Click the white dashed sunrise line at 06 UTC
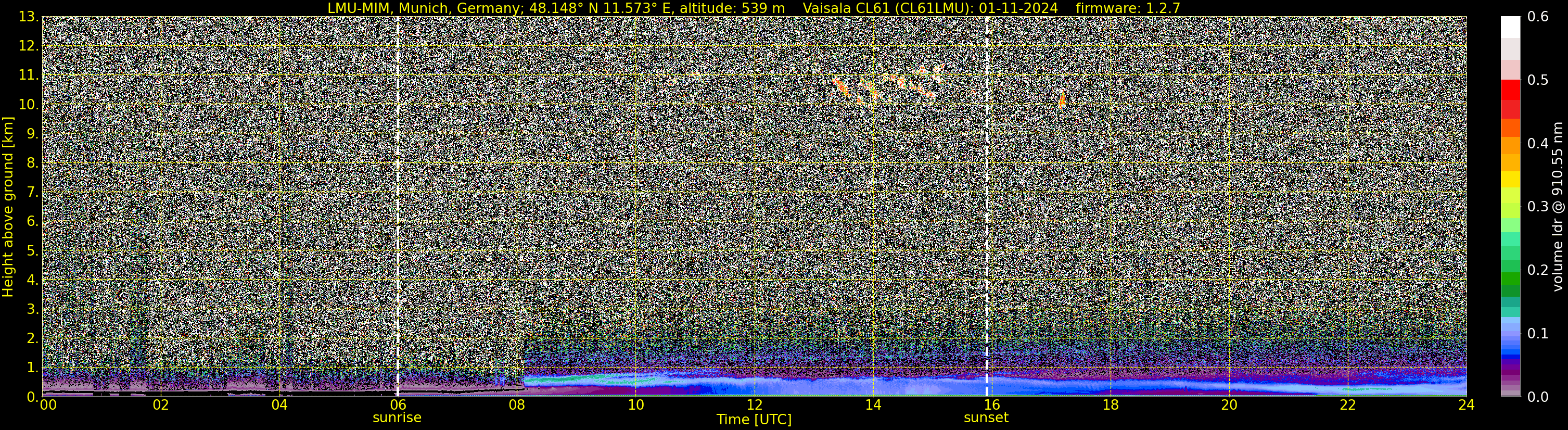The image size is (1568, 430). tap(398, 206)
